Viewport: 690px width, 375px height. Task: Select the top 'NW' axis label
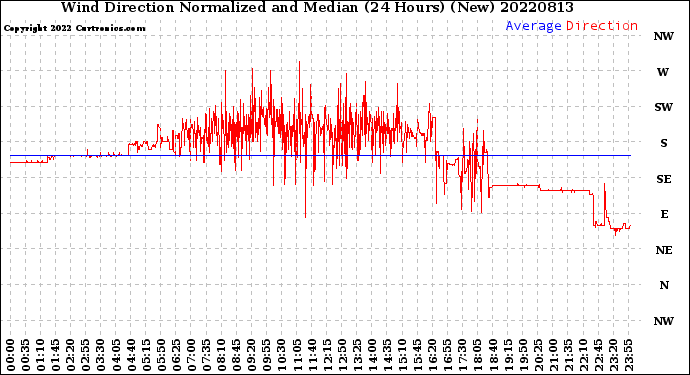point(664,37)
